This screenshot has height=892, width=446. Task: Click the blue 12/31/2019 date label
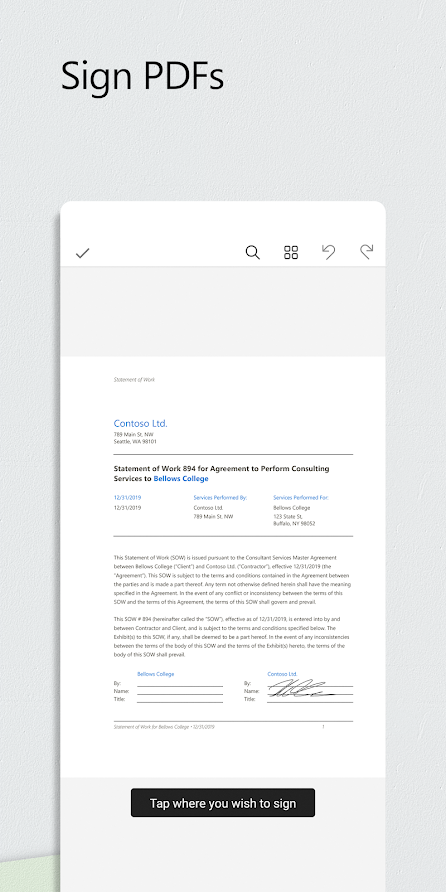(127, 497)
